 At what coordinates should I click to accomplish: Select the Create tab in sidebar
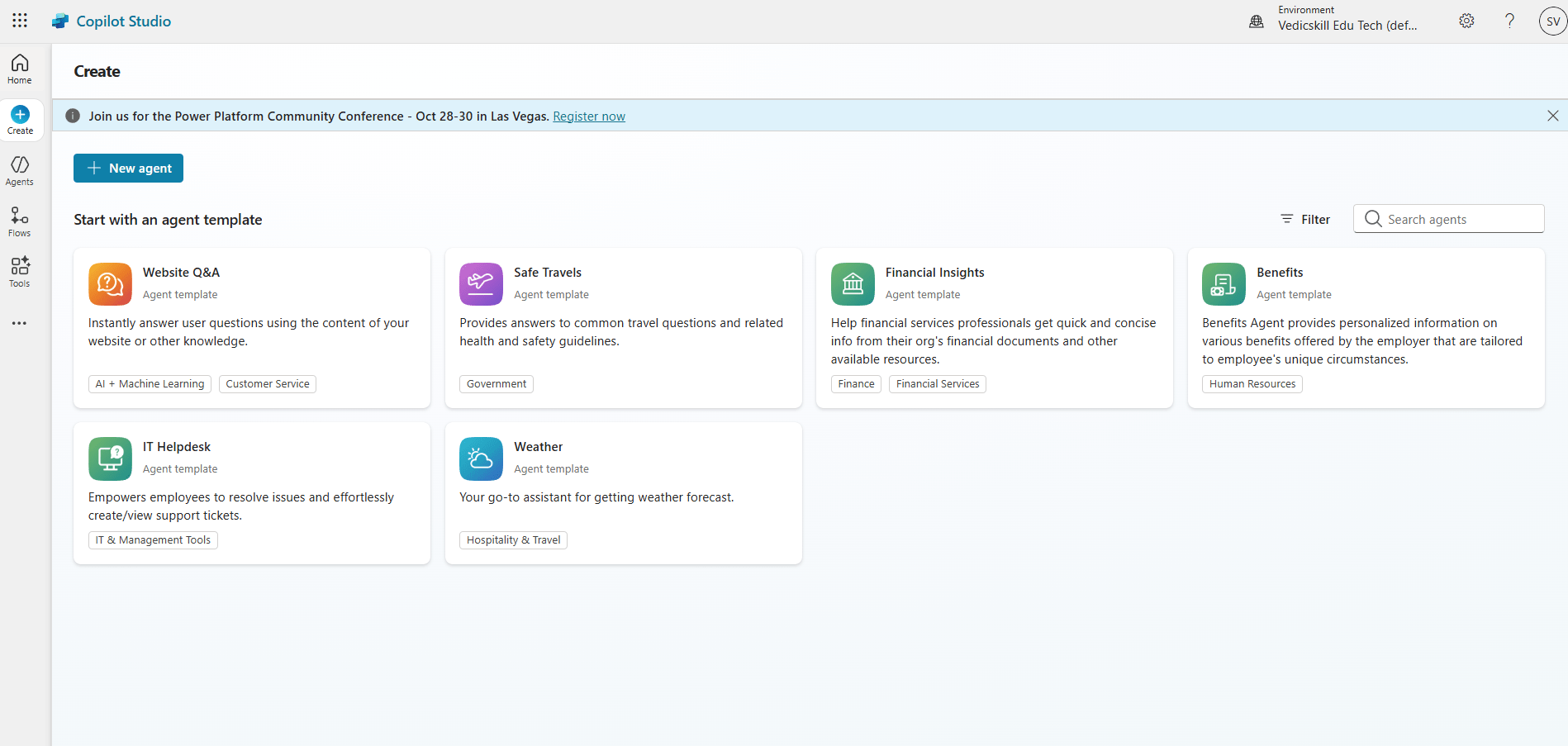click(x=21, y=121)
